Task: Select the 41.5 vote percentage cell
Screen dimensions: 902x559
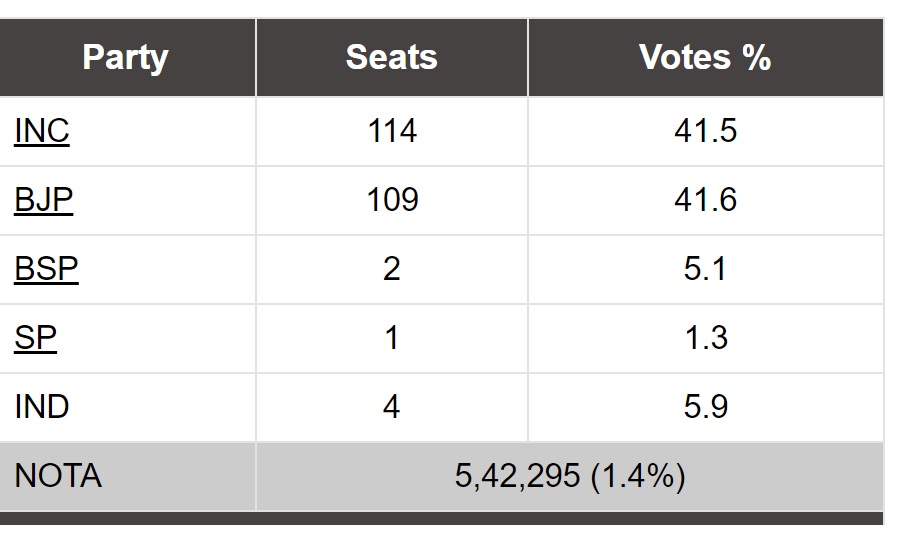Action: [x=705, y=131]
